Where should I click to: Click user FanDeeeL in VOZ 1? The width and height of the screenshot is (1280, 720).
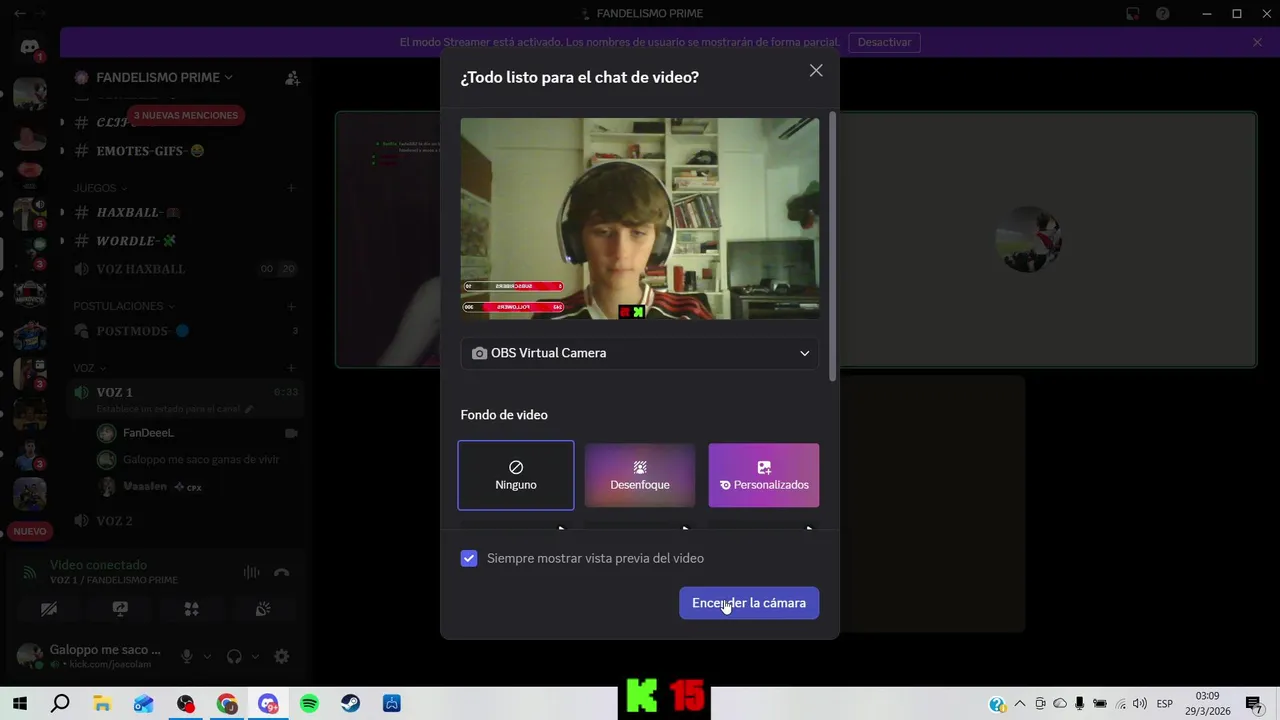click(x=148, y=433)
